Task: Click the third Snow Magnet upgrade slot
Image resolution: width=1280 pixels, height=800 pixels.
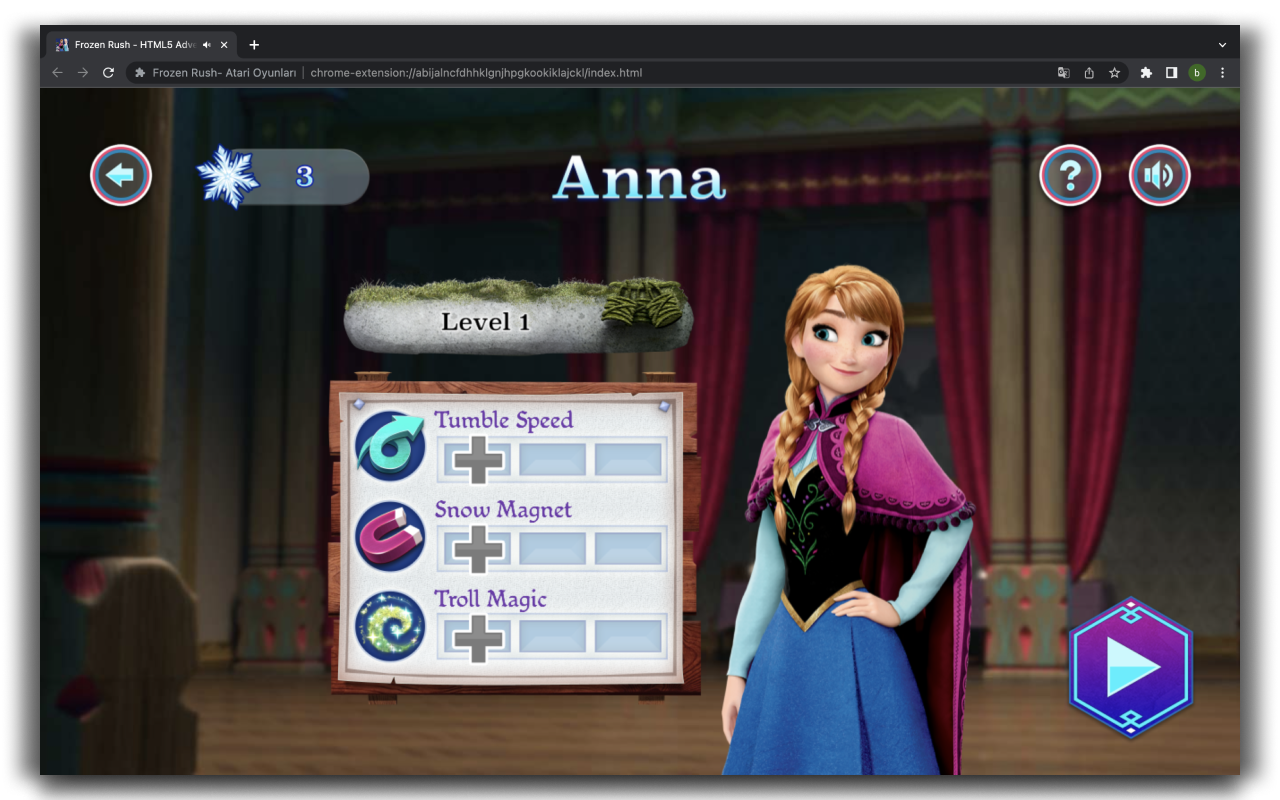Action: 629,550
